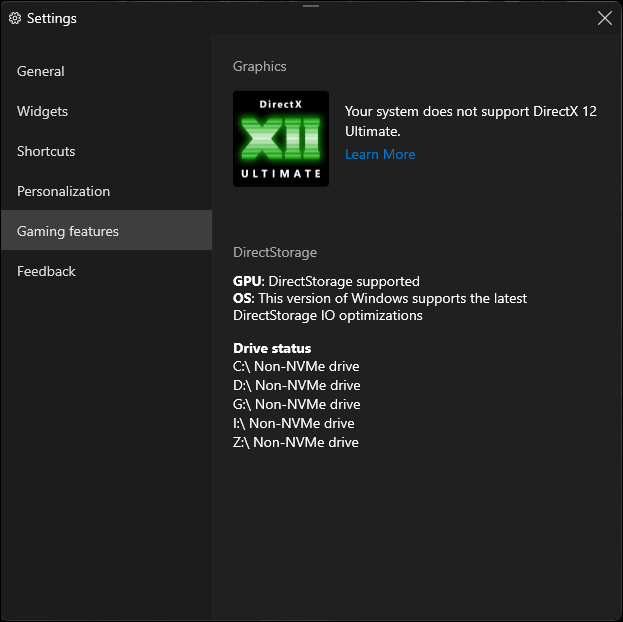Viewport: 623px width, 622px height.
Task: Open the Feedback section
Action: [x=46, y=271]
